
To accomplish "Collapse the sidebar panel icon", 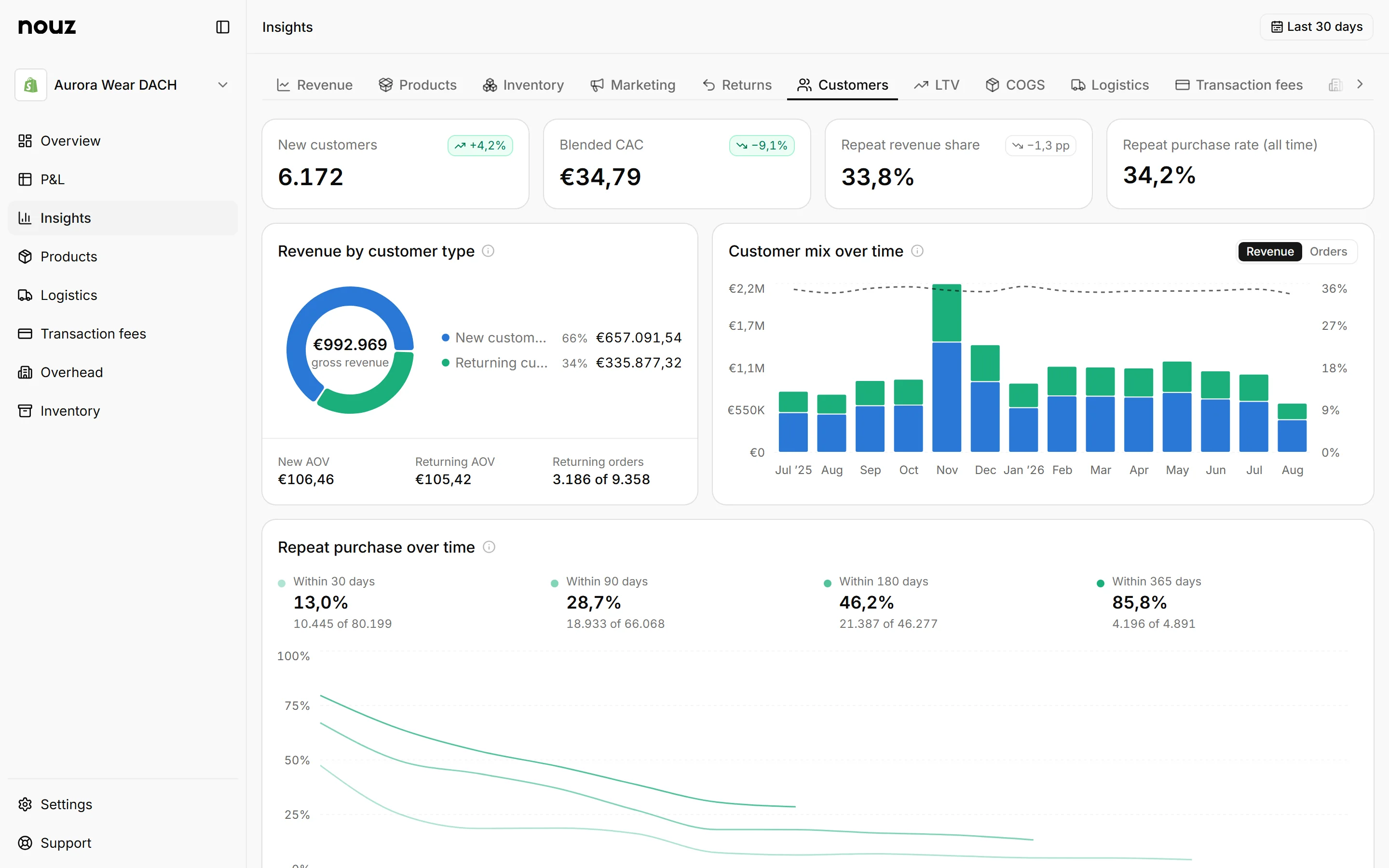I will click(x=223, y=27).
